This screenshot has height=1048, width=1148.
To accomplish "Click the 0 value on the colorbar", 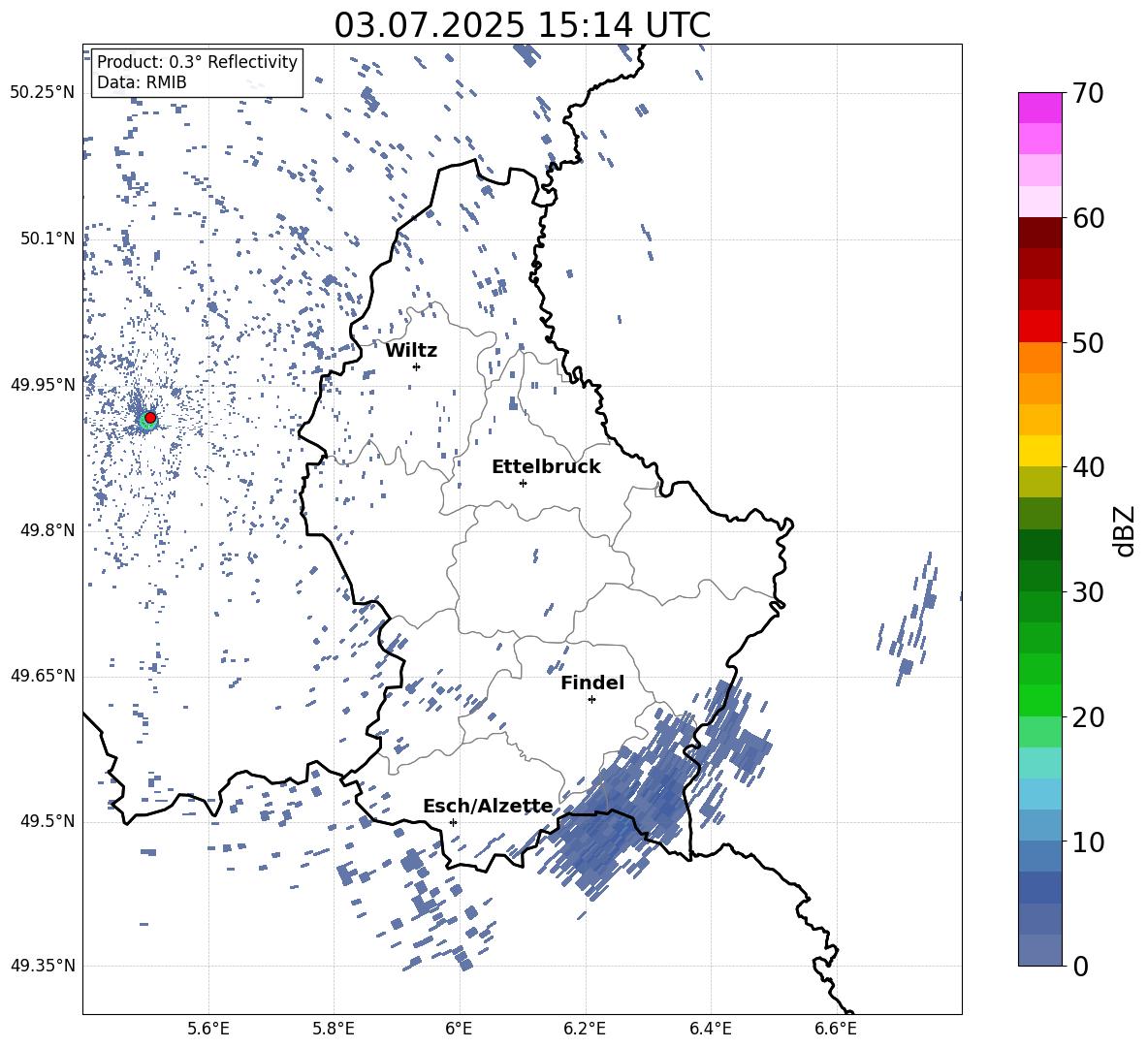I will 1080,966.
